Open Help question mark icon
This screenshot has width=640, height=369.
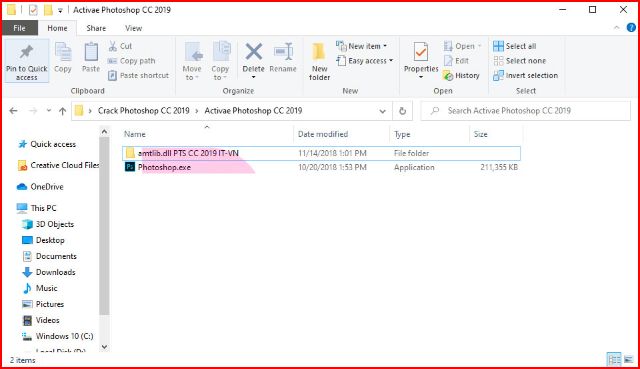pos(631,28)
